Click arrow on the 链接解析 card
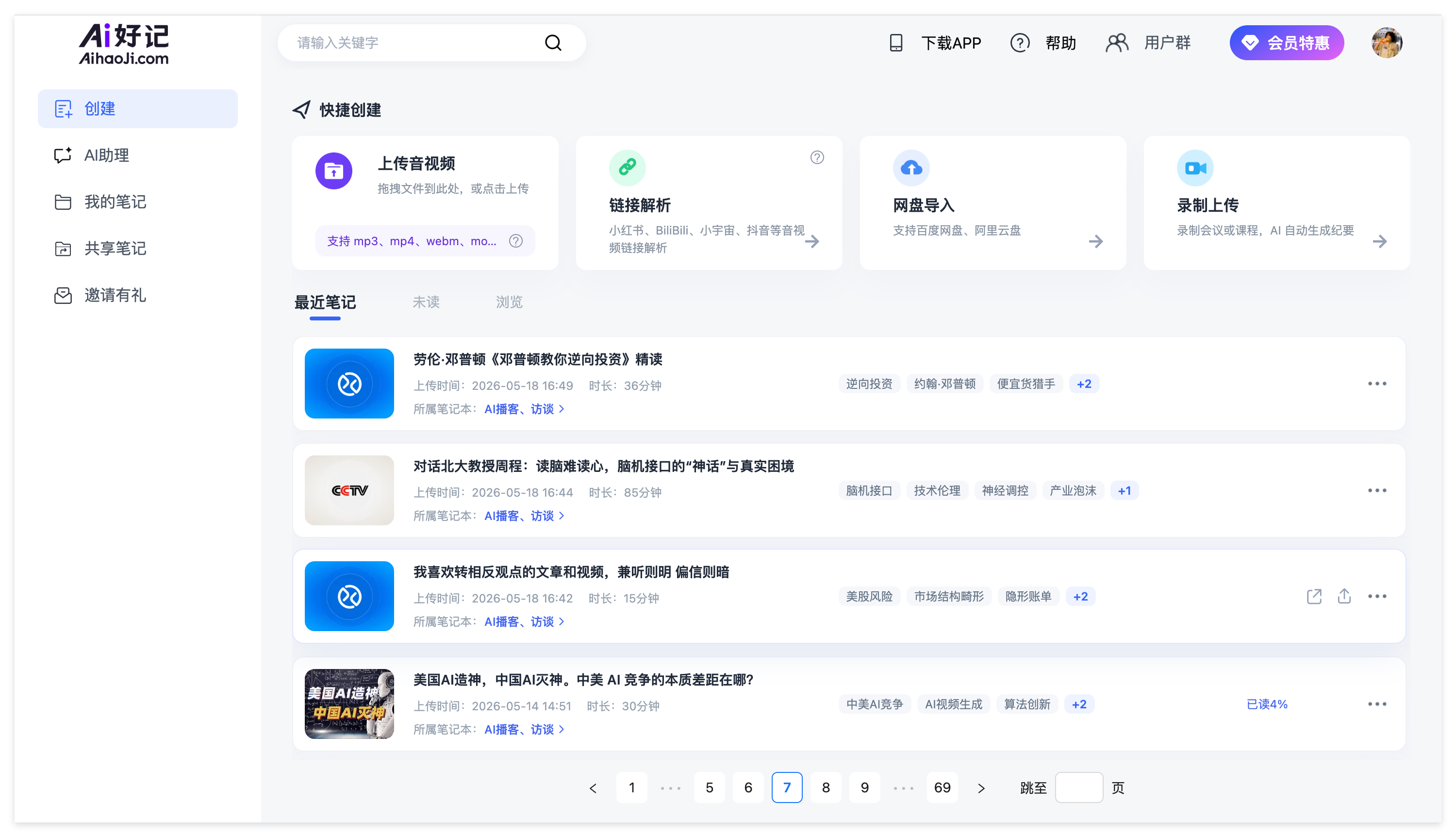The image size is (1456, 837). pyautogui.click(x=811, y=241)
